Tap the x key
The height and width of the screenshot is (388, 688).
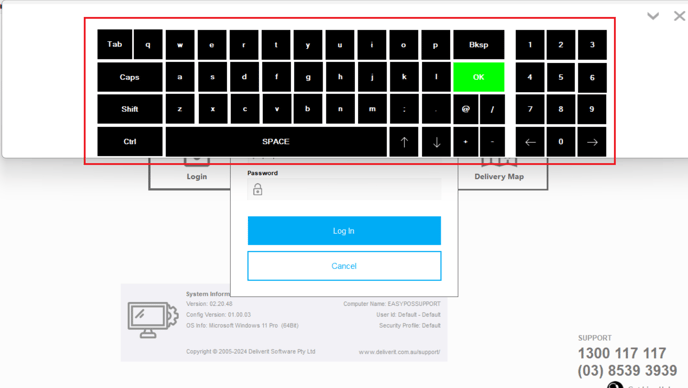(213, 109)
